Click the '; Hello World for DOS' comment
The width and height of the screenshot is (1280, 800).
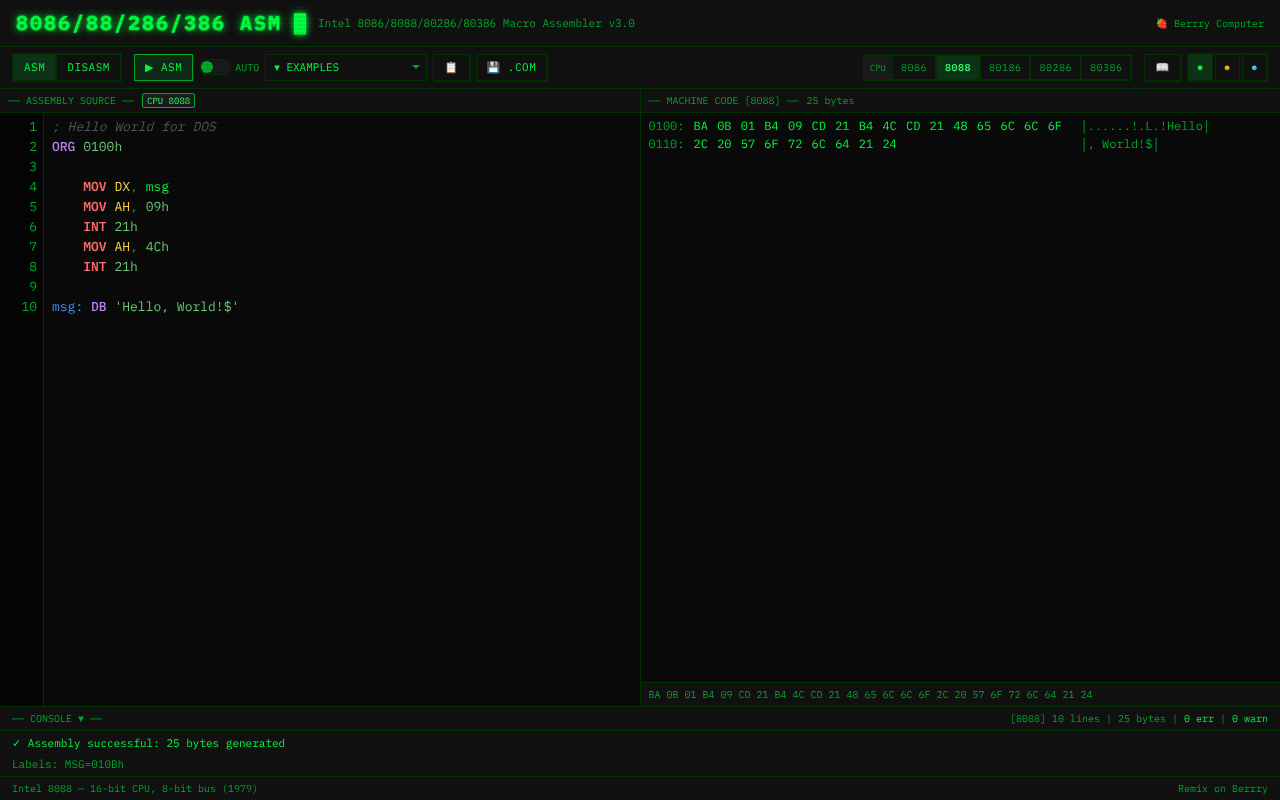coord(134,127)
